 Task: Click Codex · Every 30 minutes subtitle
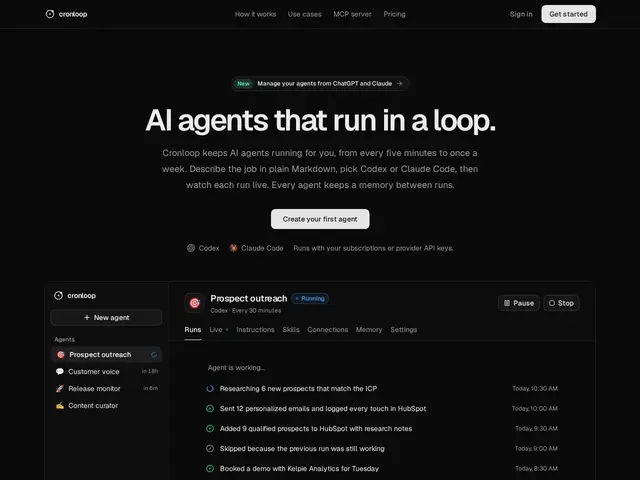click(246, 311)
